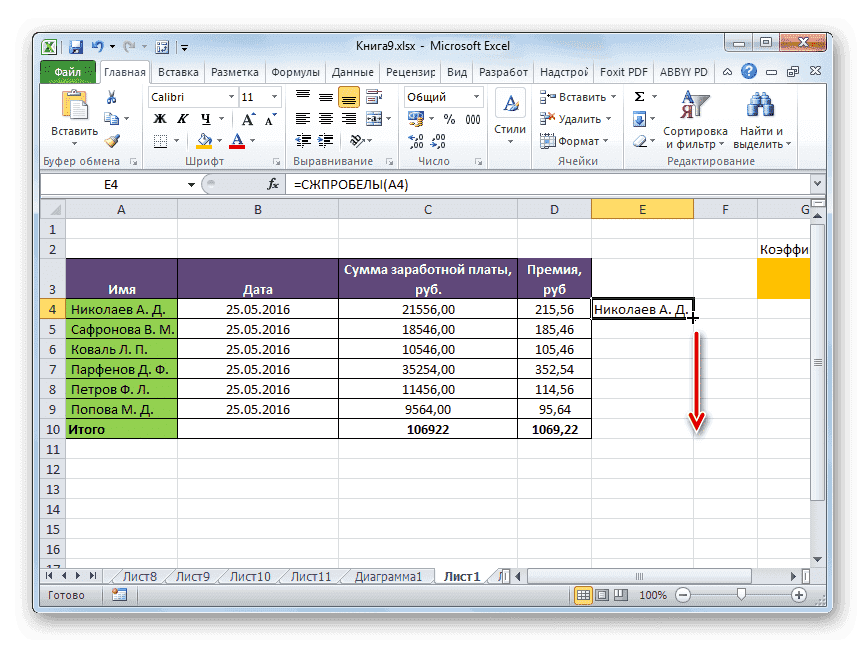This screenshot has height=646, width=866.
Task: Select the italic К formatting icon
Action: (x=183, y=118)
